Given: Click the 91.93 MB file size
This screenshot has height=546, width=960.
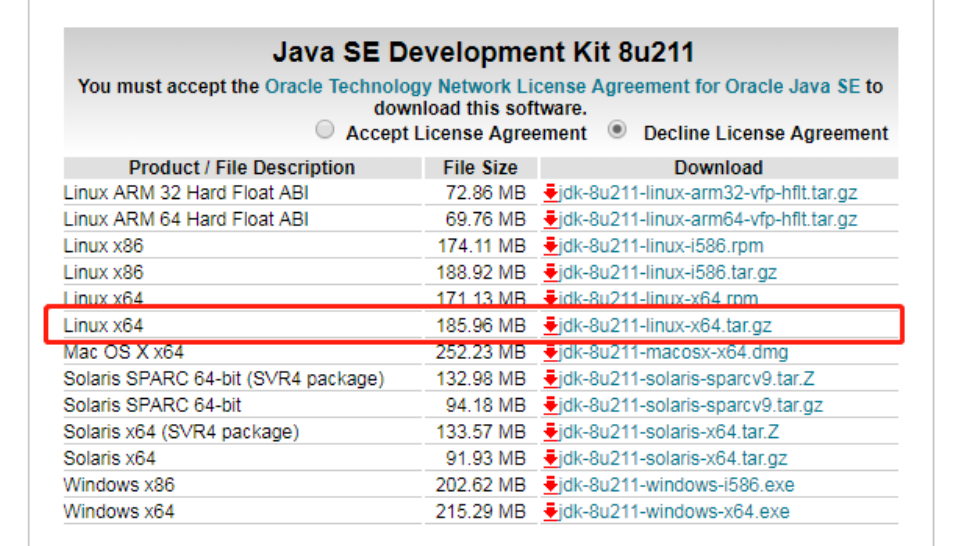Looking at the screenshot, I should point(486,458).
